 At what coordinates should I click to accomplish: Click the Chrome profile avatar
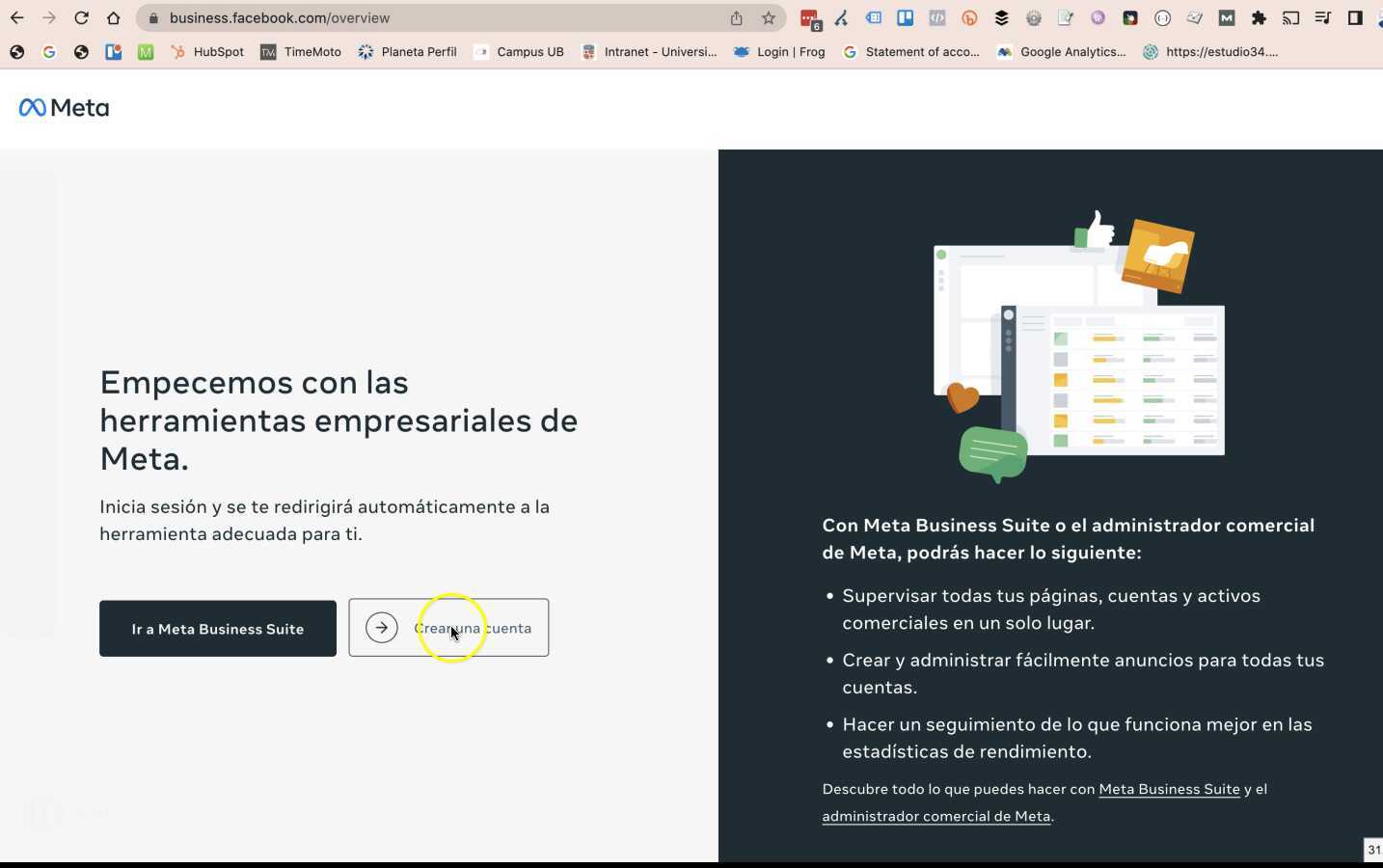point(1377,17)
